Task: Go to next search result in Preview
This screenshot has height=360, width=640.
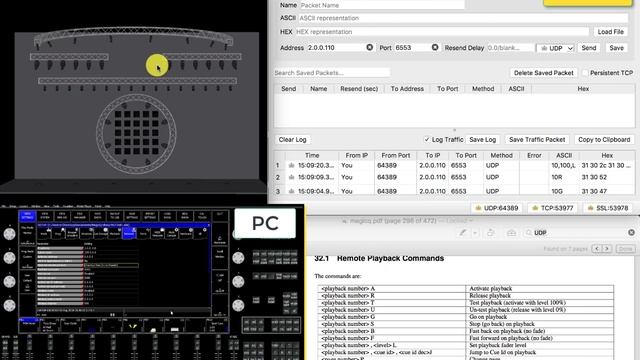Action: tap(607, 249)
